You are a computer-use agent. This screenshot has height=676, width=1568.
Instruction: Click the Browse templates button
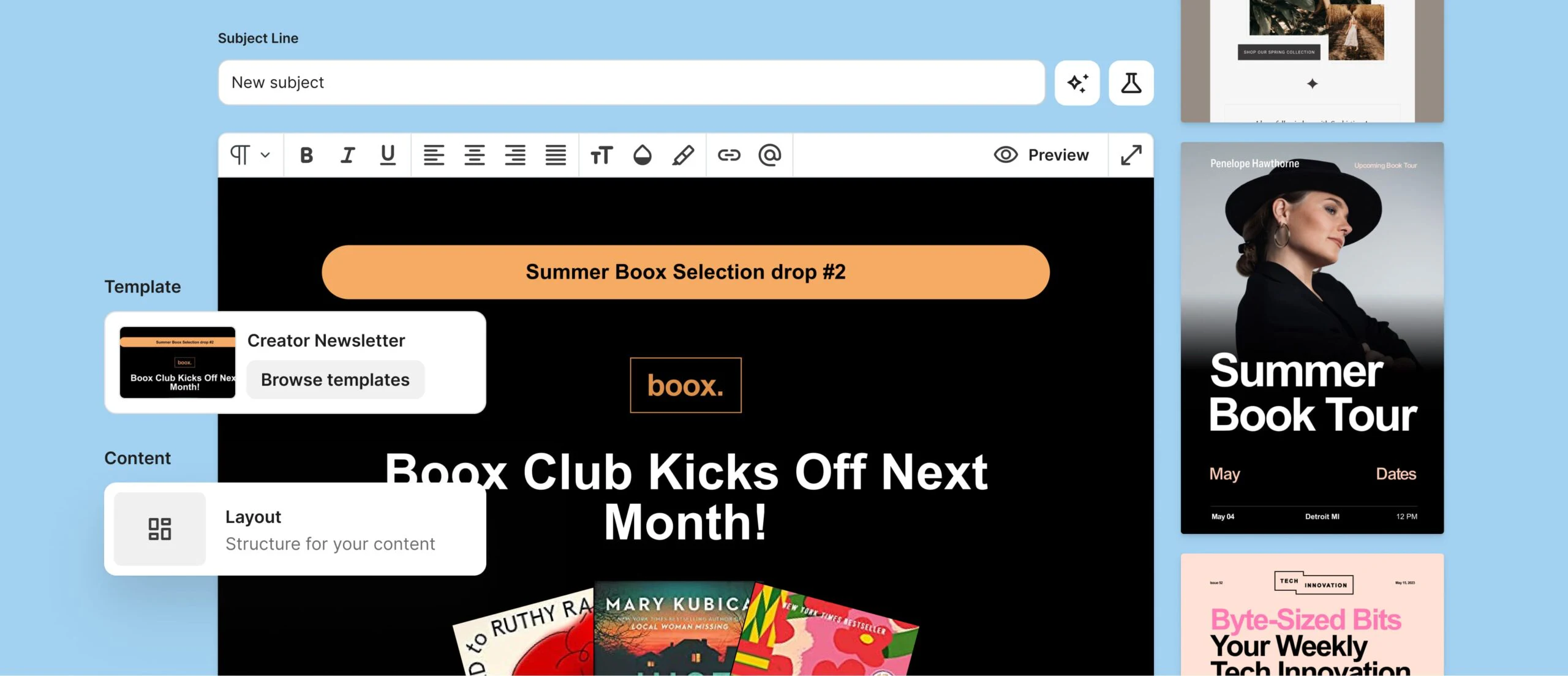(x=335, y=380)
